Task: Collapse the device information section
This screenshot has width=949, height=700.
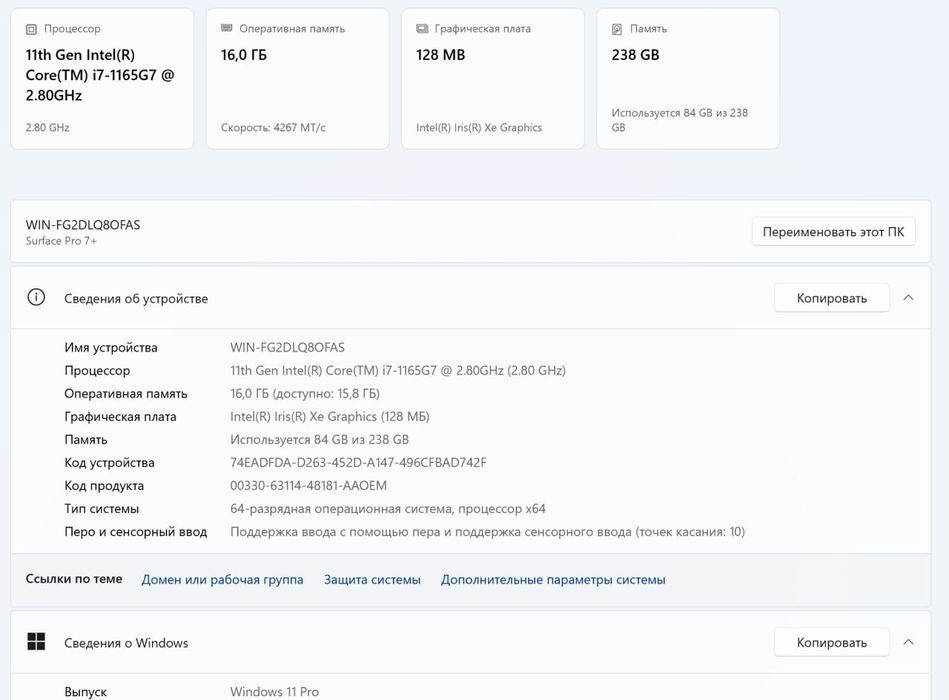Action: (x=908, y=298)
